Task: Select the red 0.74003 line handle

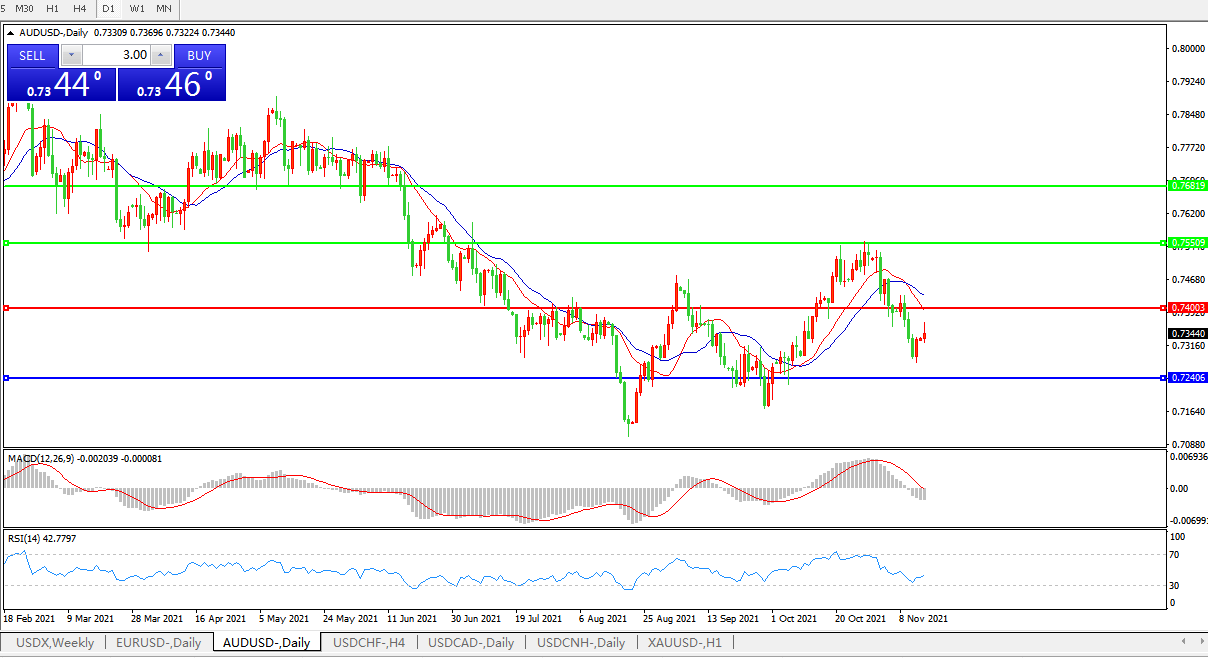Action: click(7, 308)
